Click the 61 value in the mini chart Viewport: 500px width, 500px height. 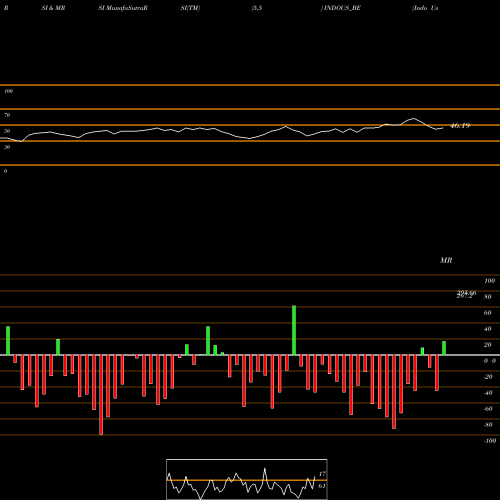pos(322,486)
